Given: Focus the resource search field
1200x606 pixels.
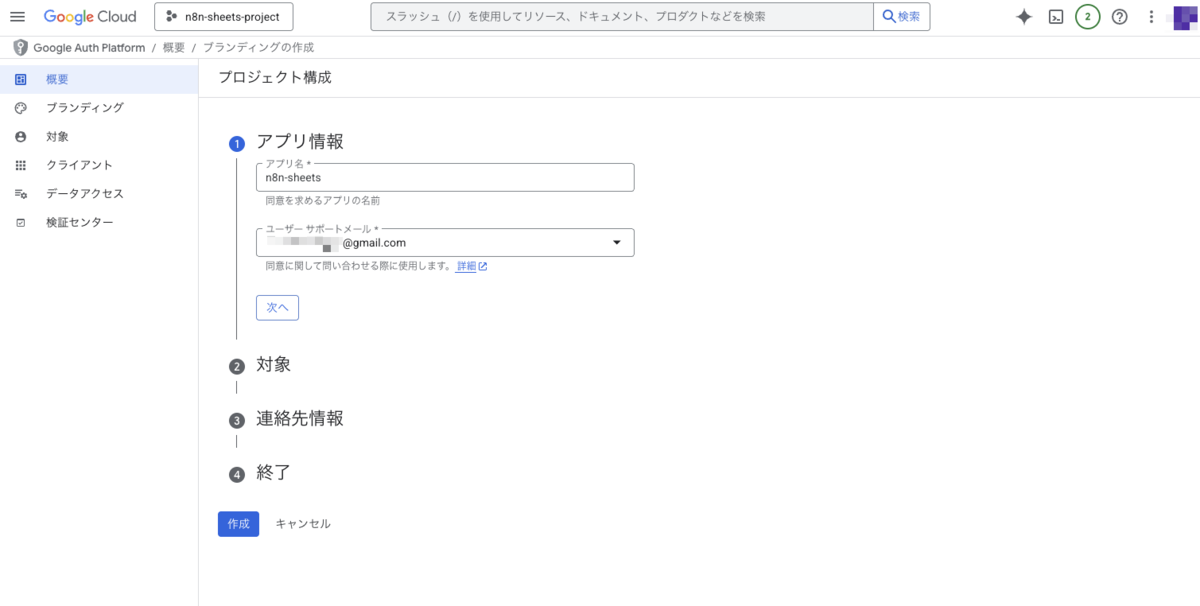Looking at the screenshot, I should tap(621, 17).
